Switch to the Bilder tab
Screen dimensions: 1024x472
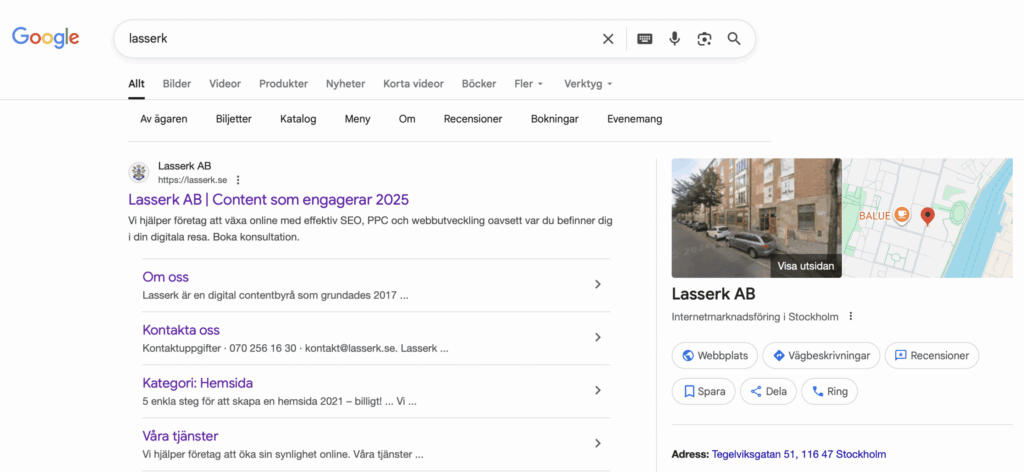[x=177, y=84]
